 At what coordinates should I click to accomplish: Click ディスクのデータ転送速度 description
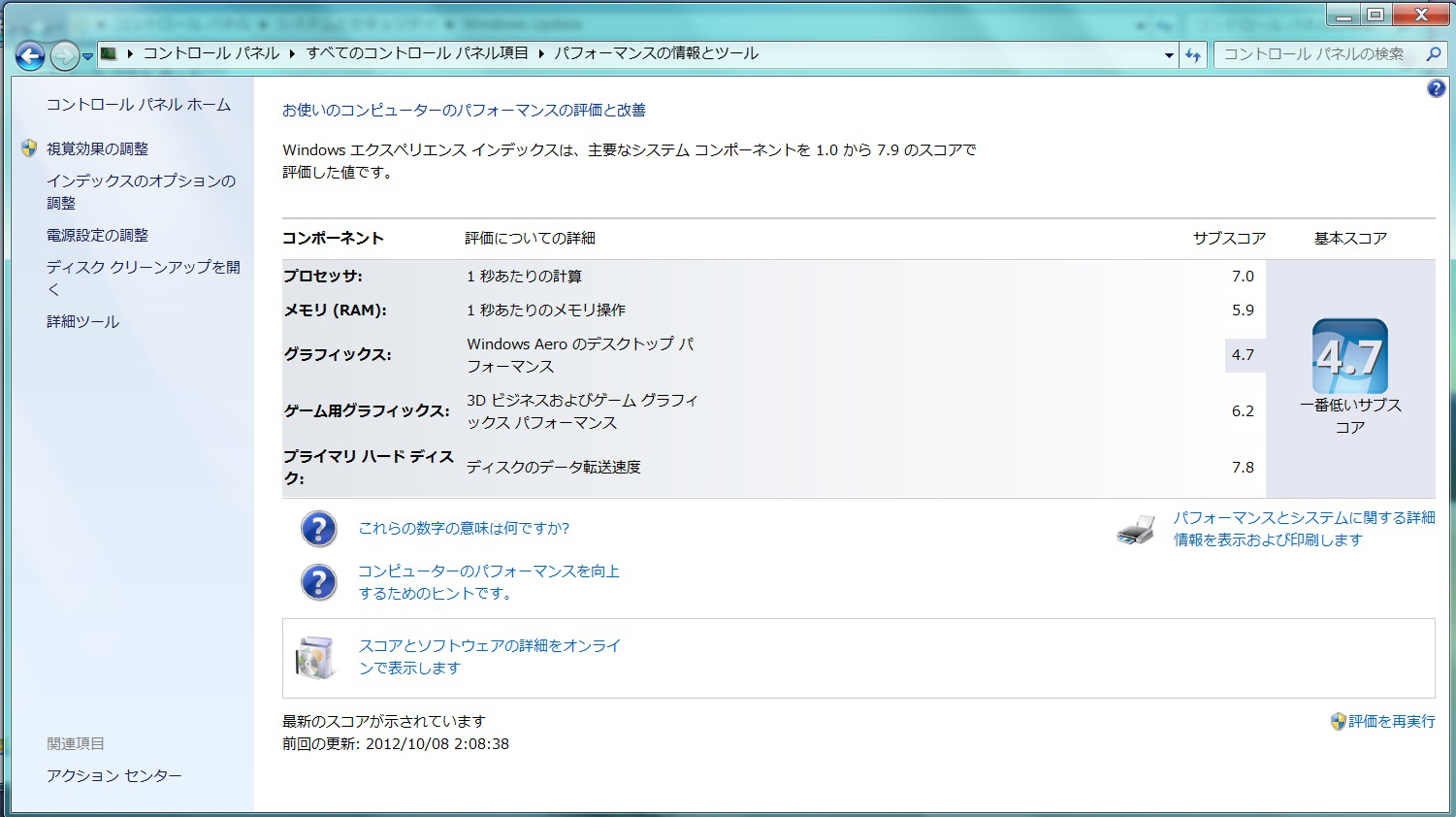tap(554, 468)
